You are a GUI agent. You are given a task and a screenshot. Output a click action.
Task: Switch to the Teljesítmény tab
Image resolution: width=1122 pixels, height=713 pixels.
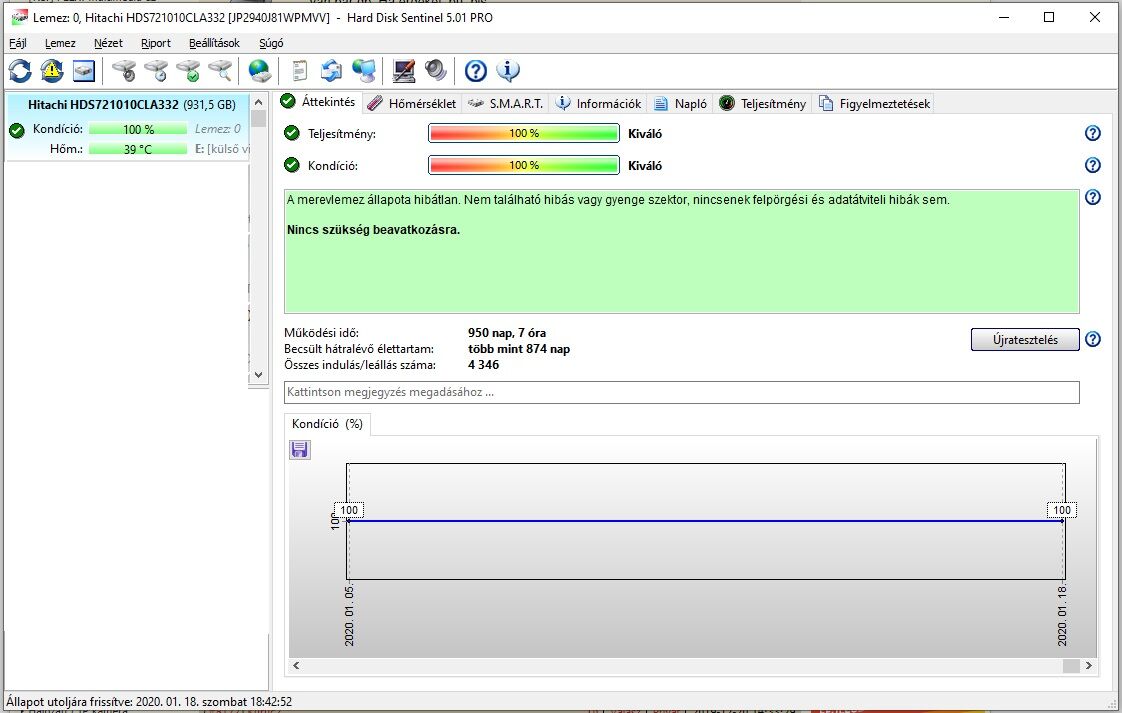coord(763,104)
